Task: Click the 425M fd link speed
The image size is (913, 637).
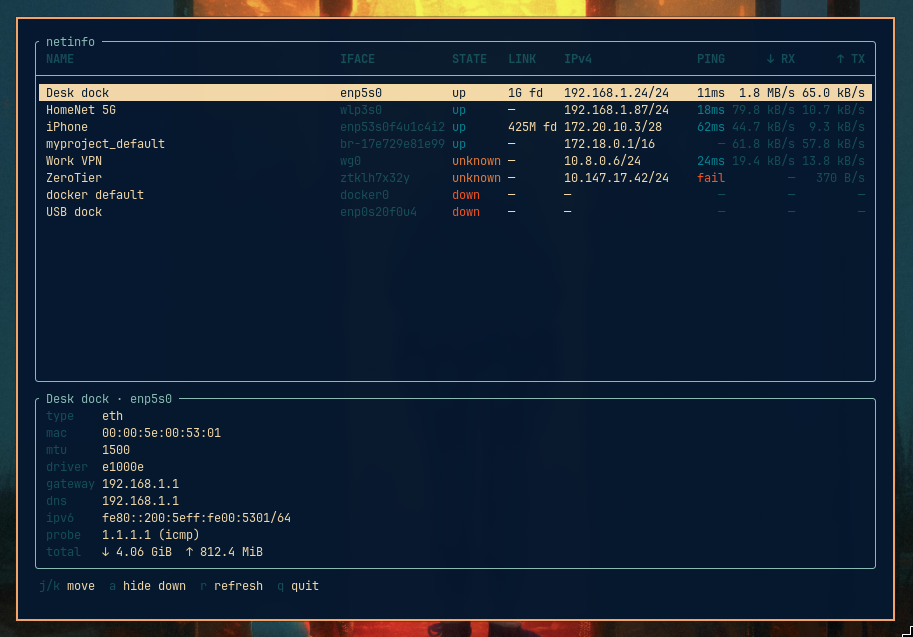Action: coord(532,126)
